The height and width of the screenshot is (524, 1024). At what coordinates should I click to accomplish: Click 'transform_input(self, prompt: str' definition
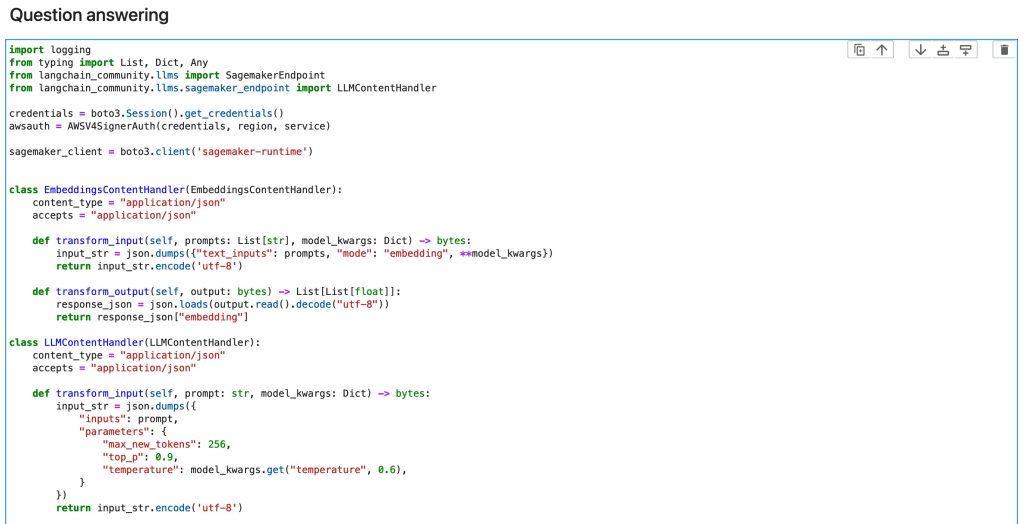[231, 393]
